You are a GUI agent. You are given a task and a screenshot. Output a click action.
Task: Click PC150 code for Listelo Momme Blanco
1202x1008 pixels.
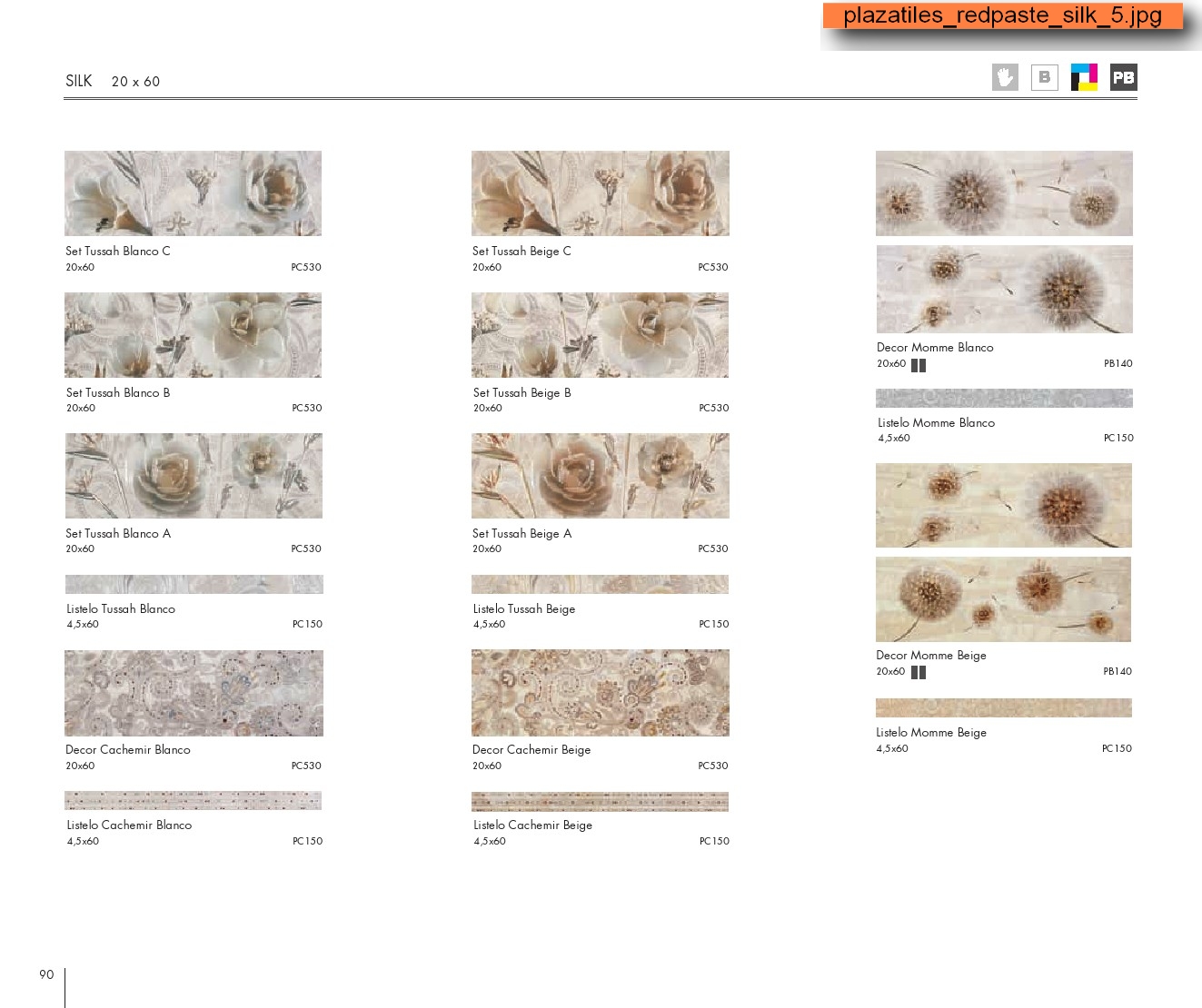pos(1118,439)
